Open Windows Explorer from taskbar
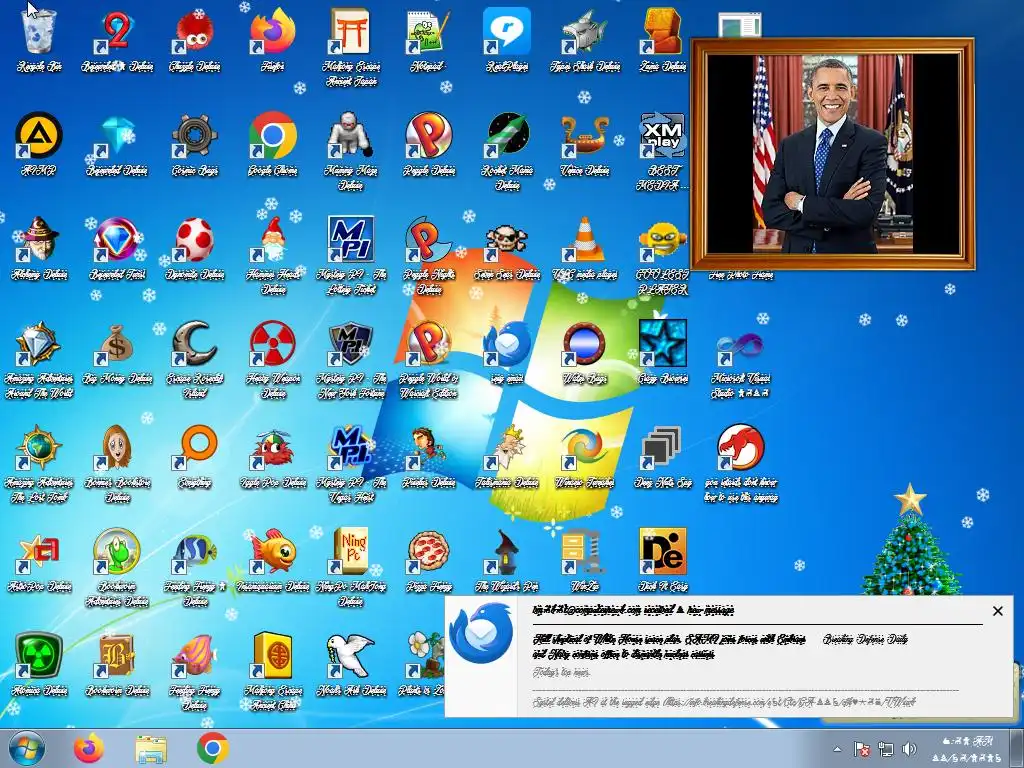1024x768 pixels. click(x=151, y=748)
